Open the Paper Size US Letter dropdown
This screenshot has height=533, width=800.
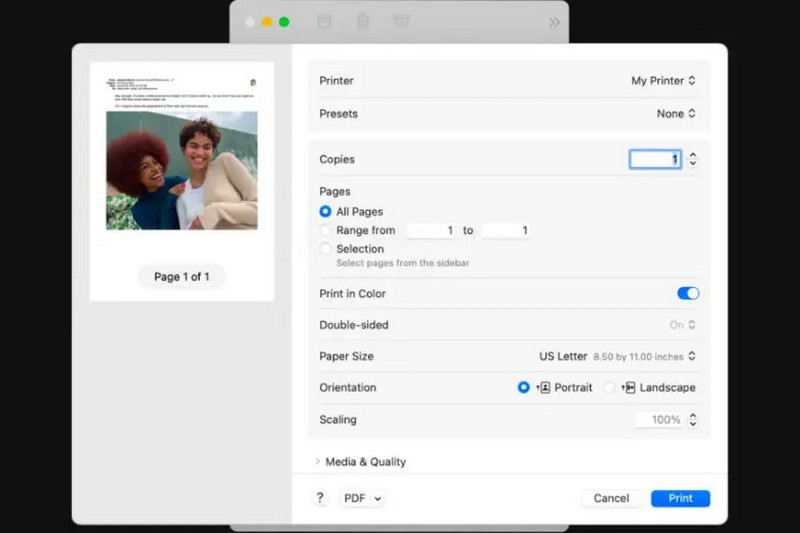(617, 356)
